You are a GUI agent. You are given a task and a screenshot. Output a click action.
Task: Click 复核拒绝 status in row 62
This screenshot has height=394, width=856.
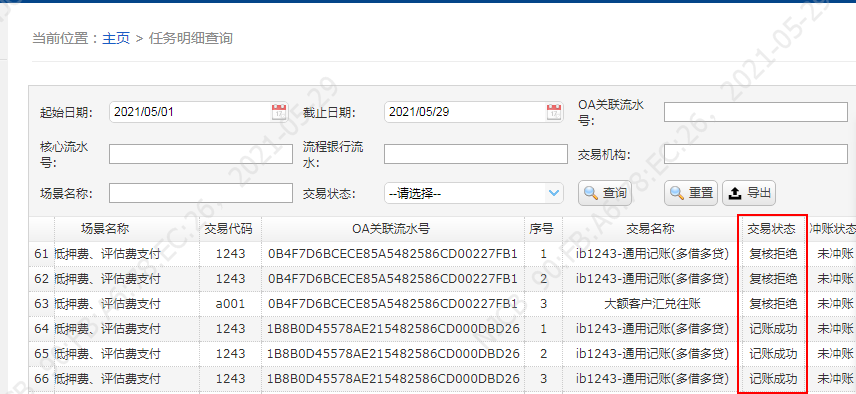pyautogui.click(x=772, y=279)
